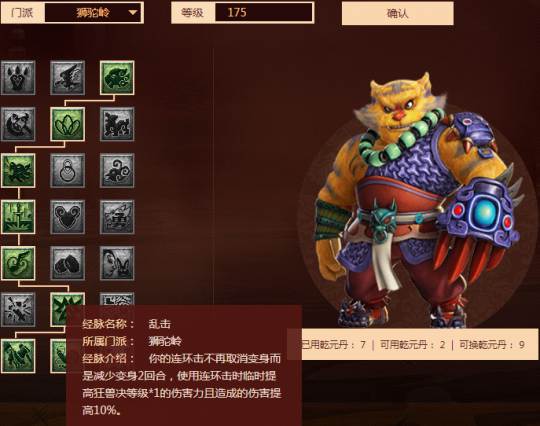Select the green swirling wing skill icon
The height and width of the screenshot is (426, 540).
click(x=18, y=263)
